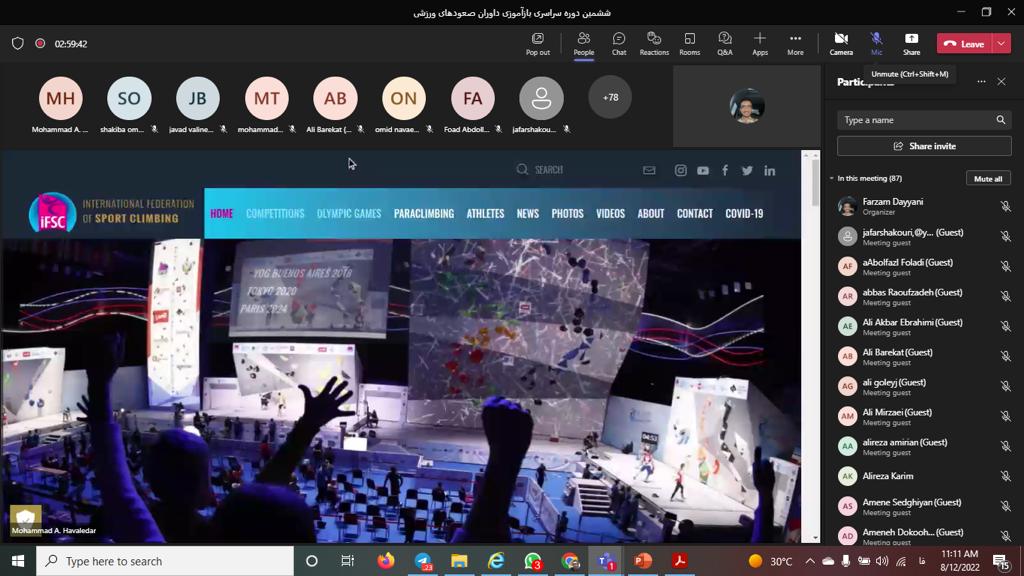Pop out the shared content
1024x576 pixels.
(538, 43)
